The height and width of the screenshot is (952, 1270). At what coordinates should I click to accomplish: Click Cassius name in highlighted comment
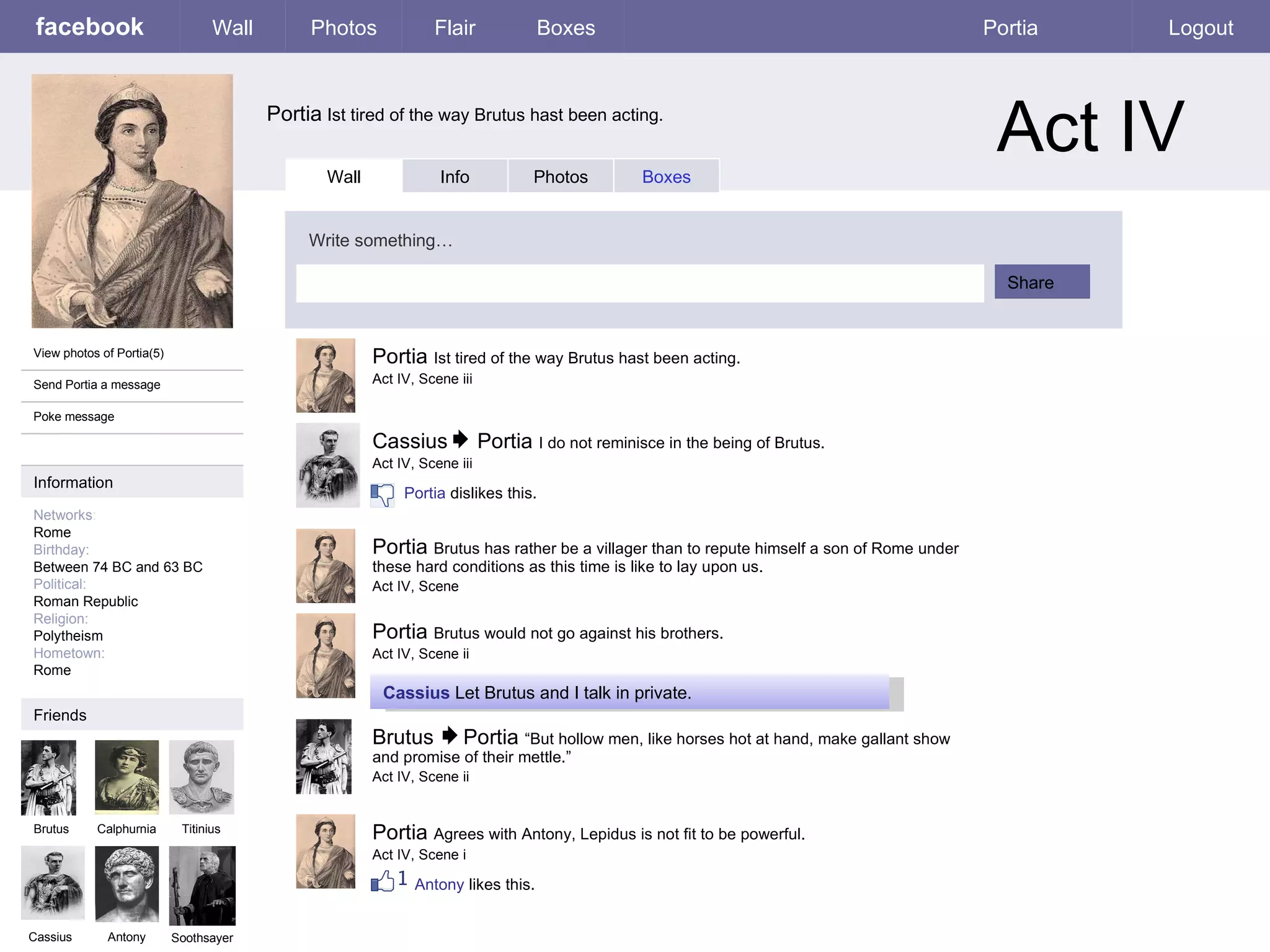415,693
